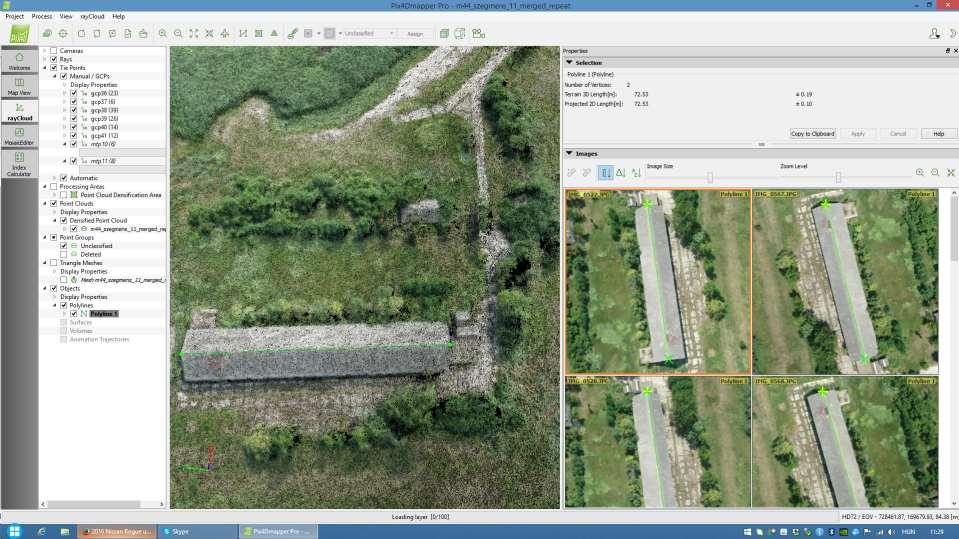Click the main toolbar zoom out magnifier

(178, 34)
